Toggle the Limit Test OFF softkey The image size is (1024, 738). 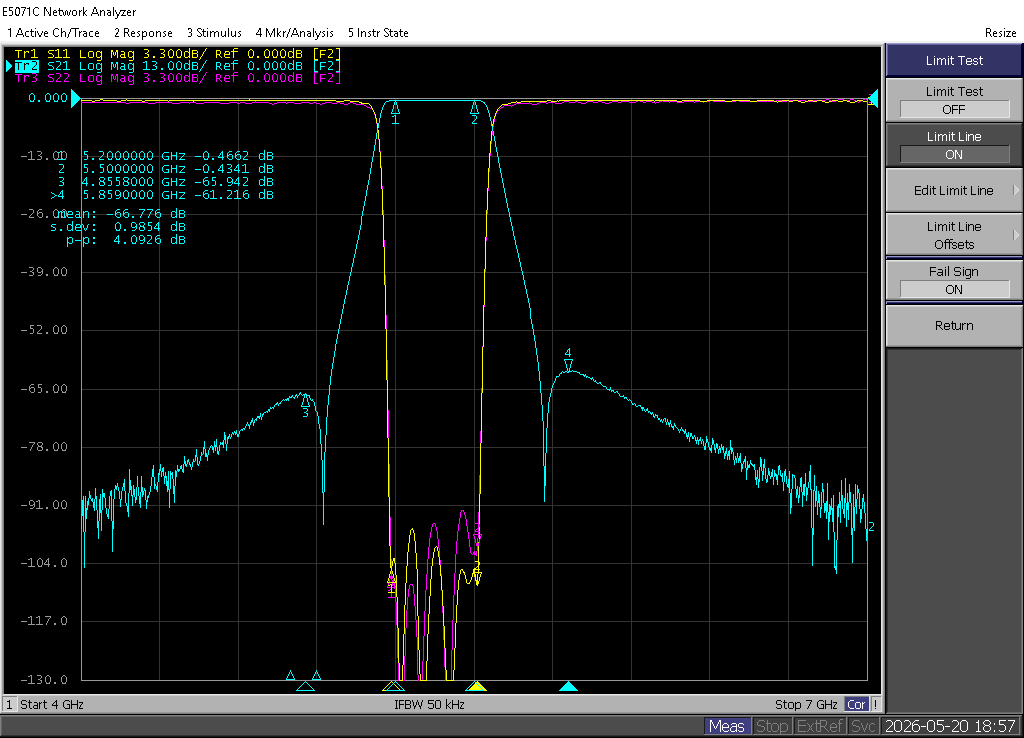click(954, 100)
